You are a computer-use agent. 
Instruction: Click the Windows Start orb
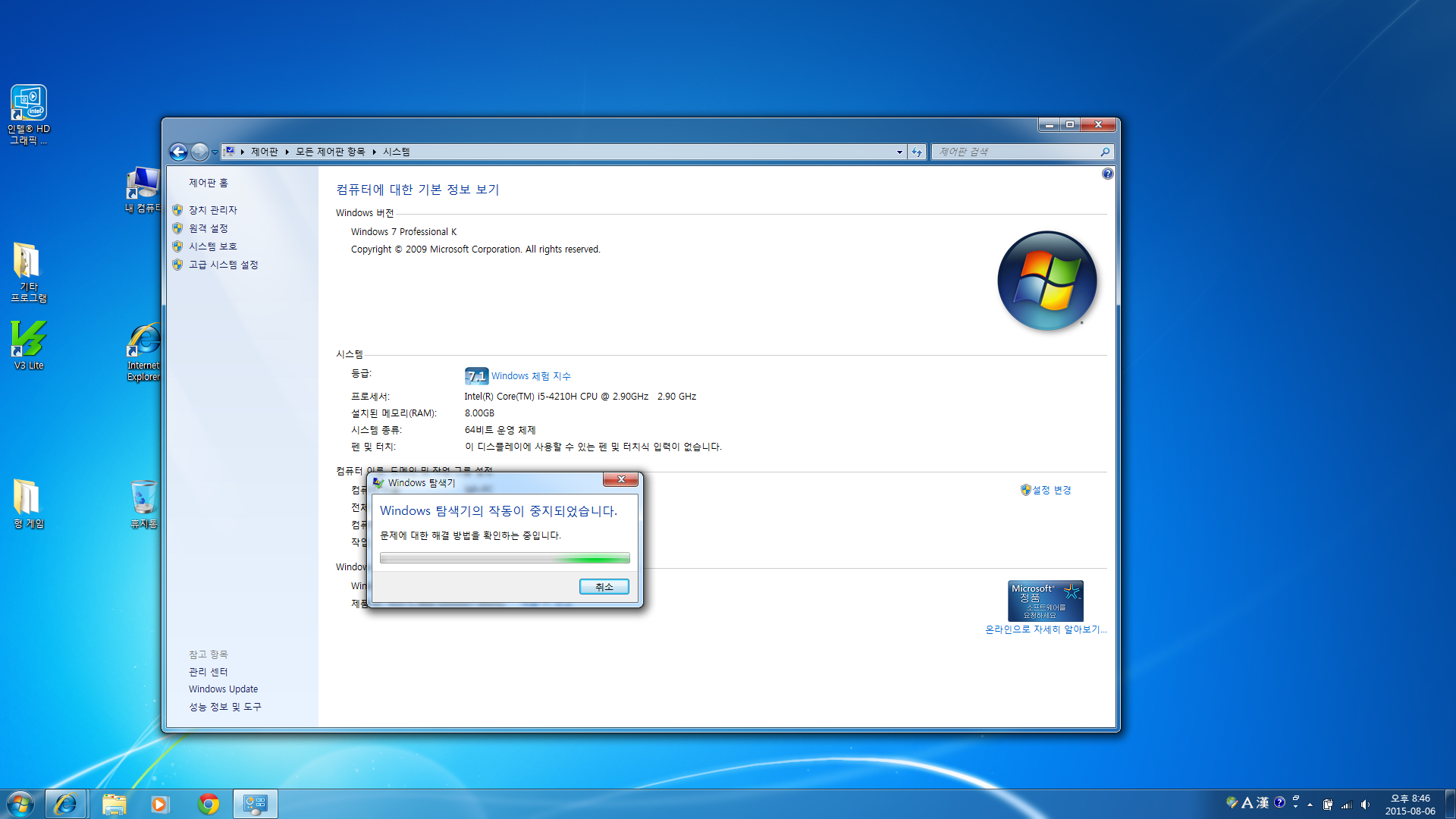pos(20,804)
